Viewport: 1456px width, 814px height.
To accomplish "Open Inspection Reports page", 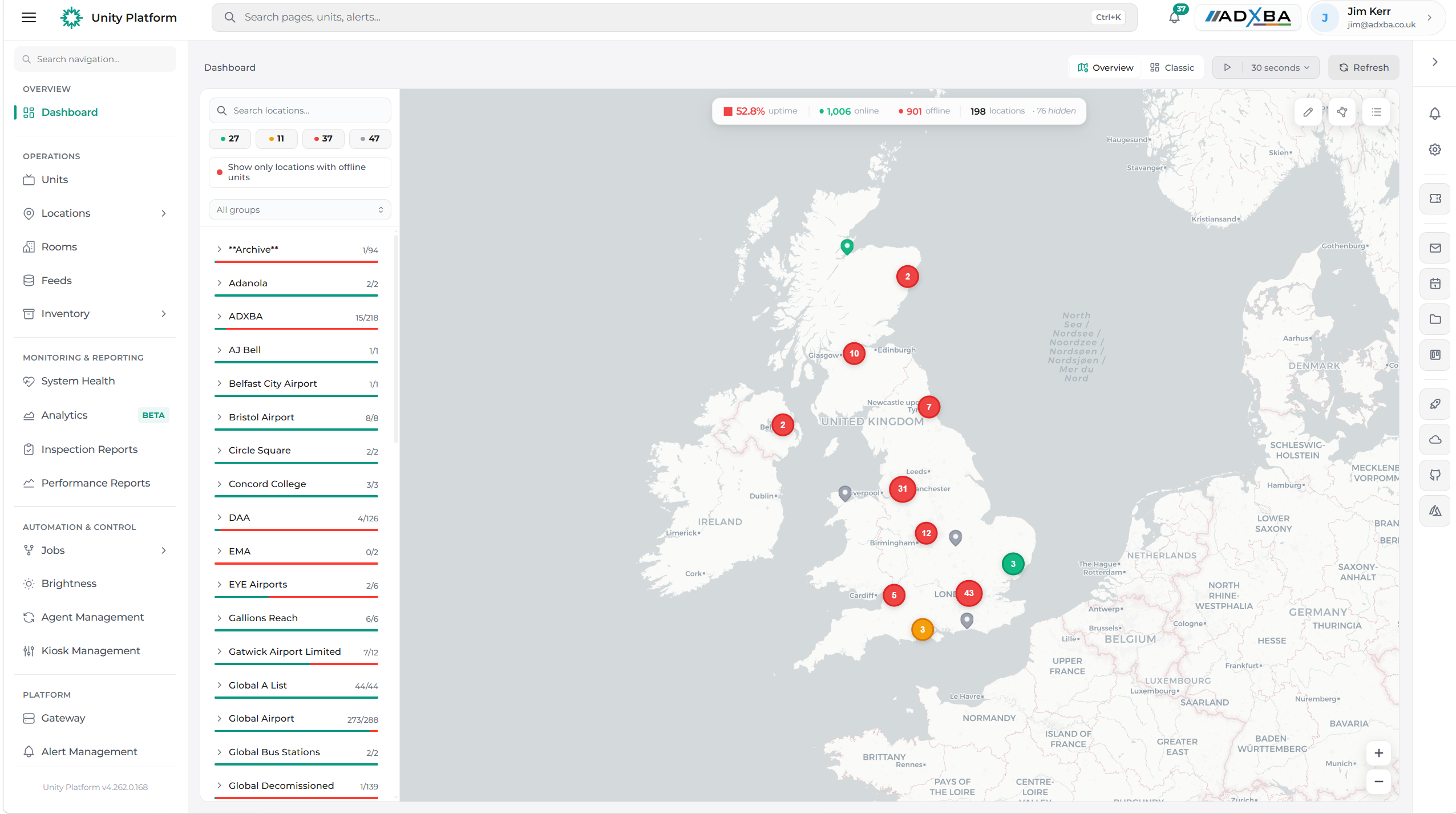I will [x=95, y=449].
